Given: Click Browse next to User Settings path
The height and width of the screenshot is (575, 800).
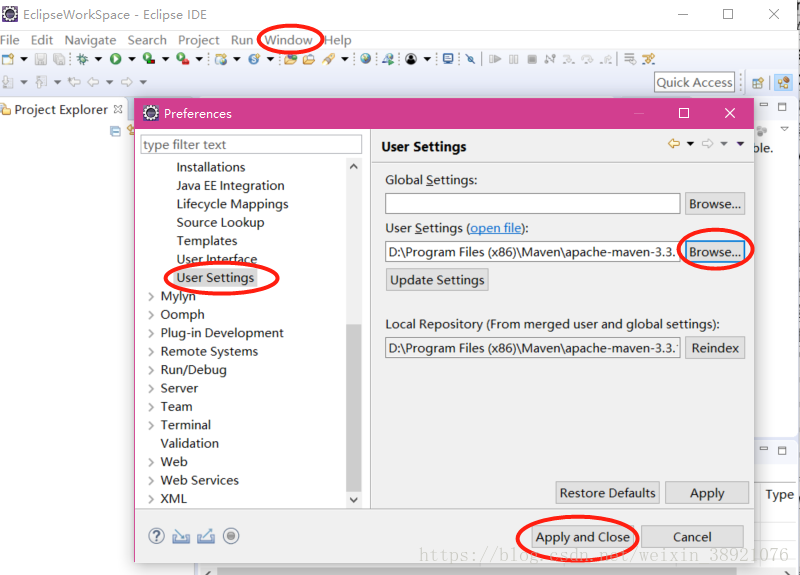Looking at the screenshot, I should (x=715, y=252).
